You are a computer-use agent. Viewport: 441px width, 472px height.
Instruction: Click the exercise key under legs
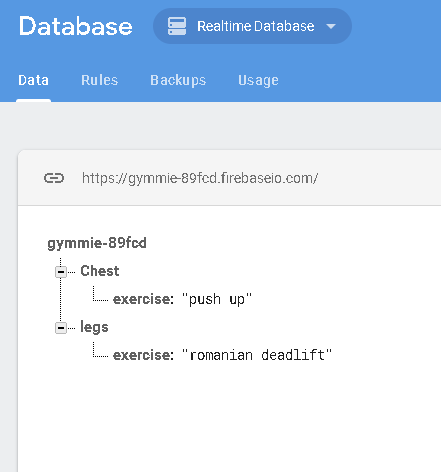(x=143, y=355)
